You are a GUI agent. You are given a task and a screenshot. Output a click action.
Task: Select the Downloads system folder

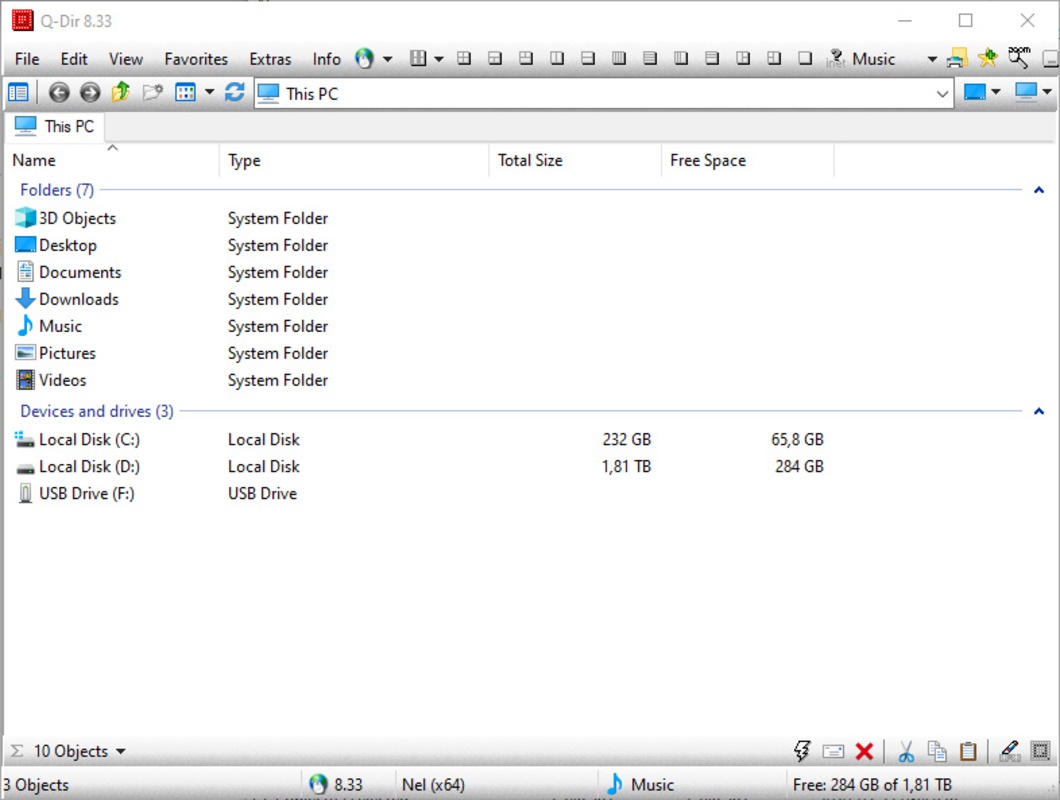[78, 299]
